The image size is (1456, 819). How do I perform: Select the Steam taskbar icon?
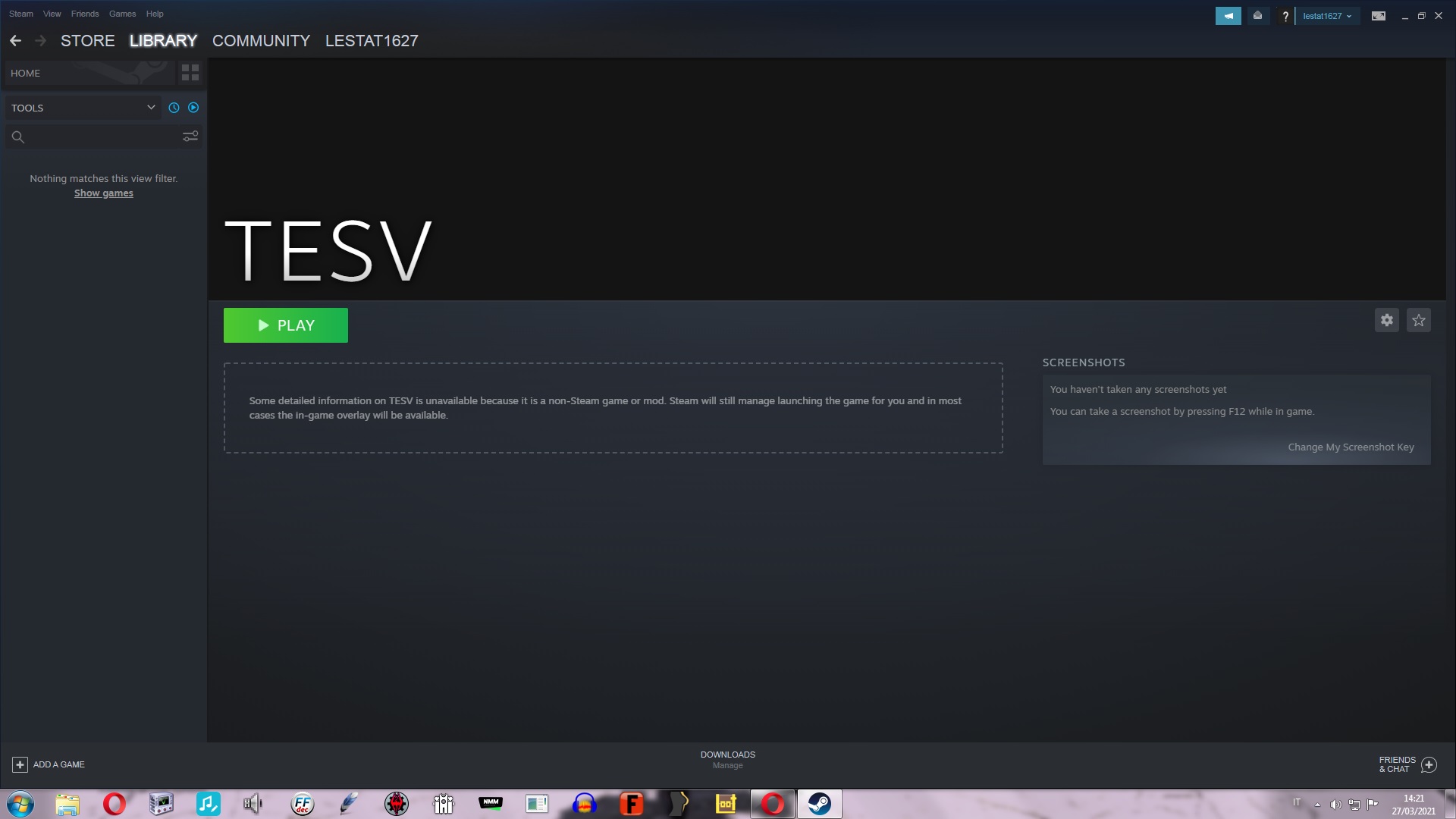pos(820,804)
